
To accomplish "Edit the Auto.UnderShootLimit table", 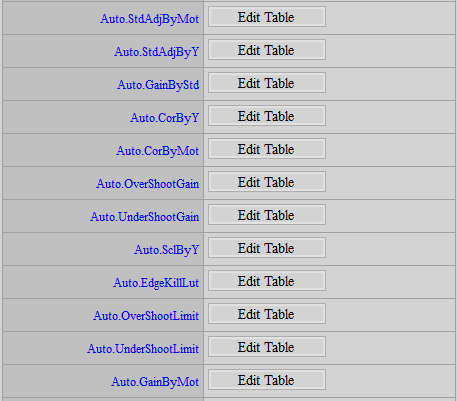I will [x=267, y=347].
